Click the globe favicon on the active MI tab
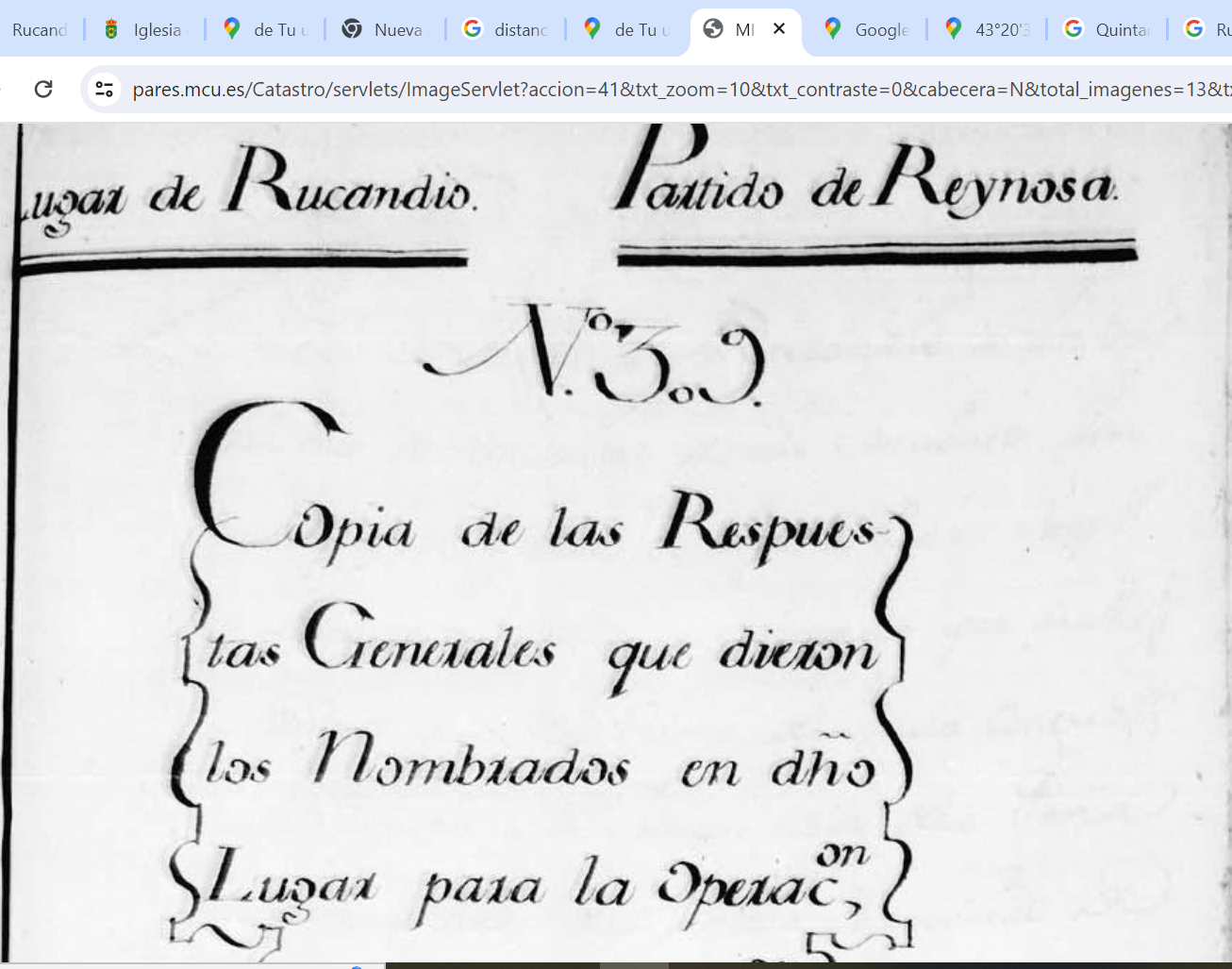Screen dimensions: 1232x969 click(x=715, y=28)
